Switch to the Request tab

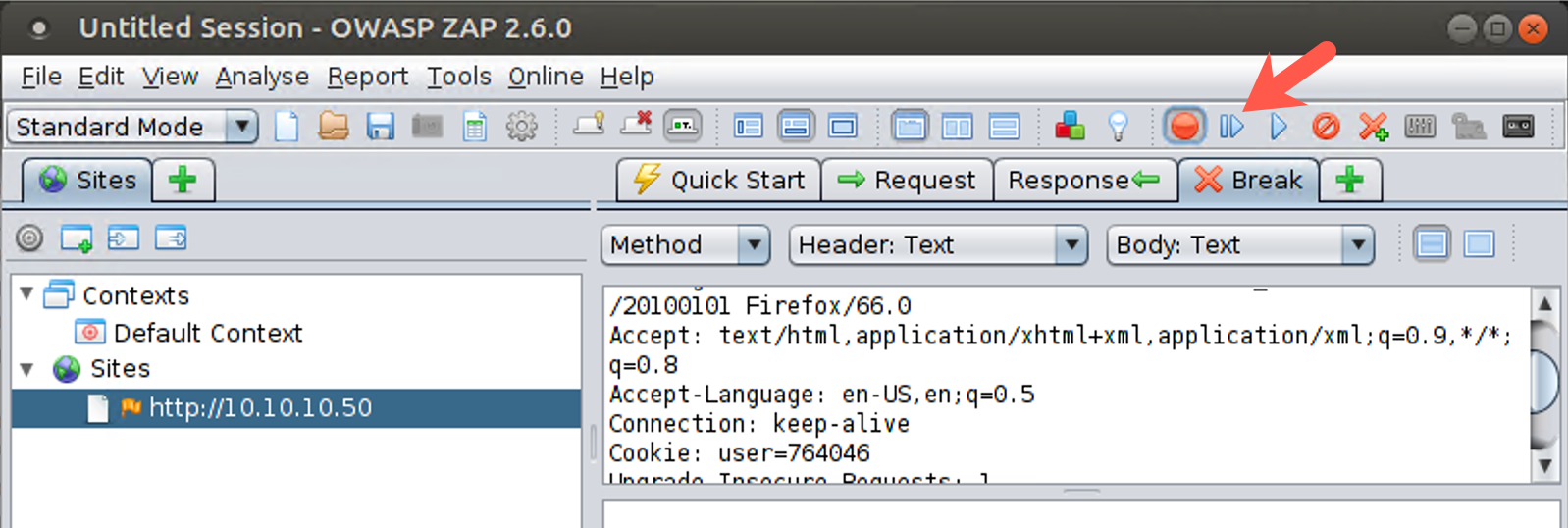pyautogui.click(x=907, y=181)
